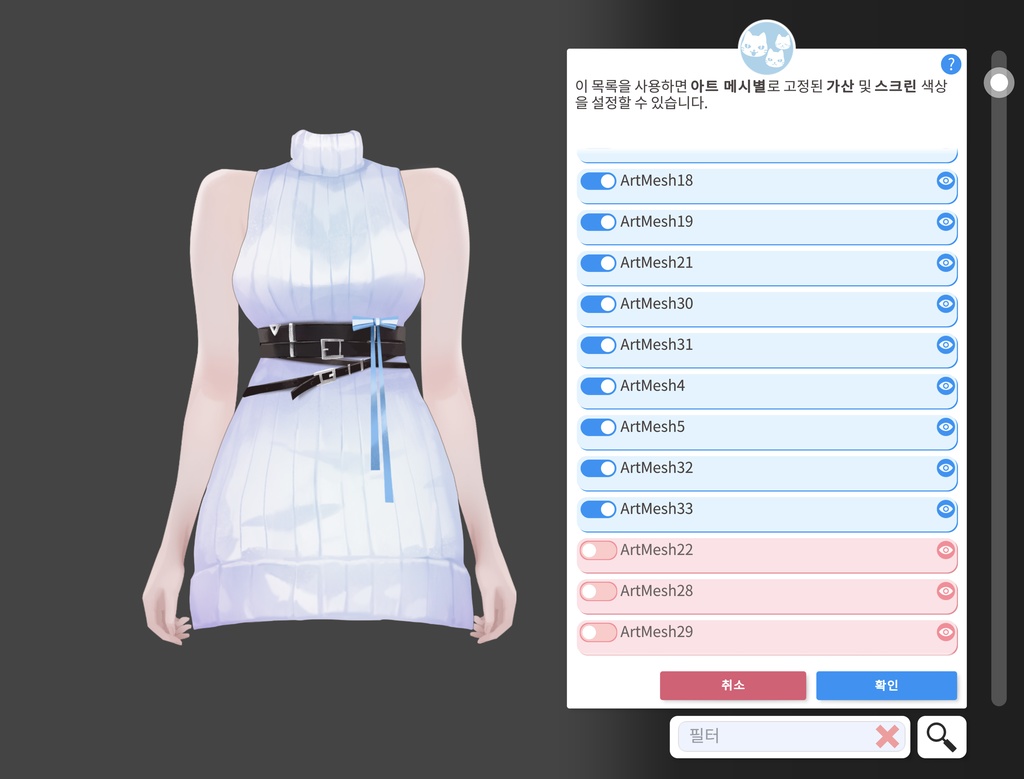Click the eye icon on the ArtMesh30 row
The image size is (1024, 779).
(945, 304)
